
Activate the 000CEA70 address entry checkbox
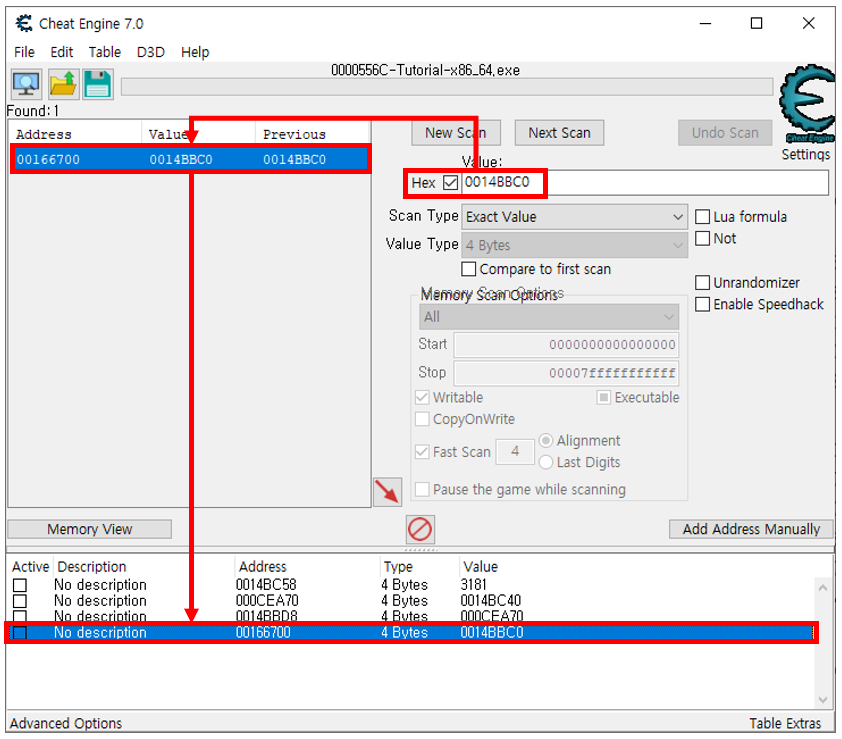pyautogui.click(x=20, y=601)
